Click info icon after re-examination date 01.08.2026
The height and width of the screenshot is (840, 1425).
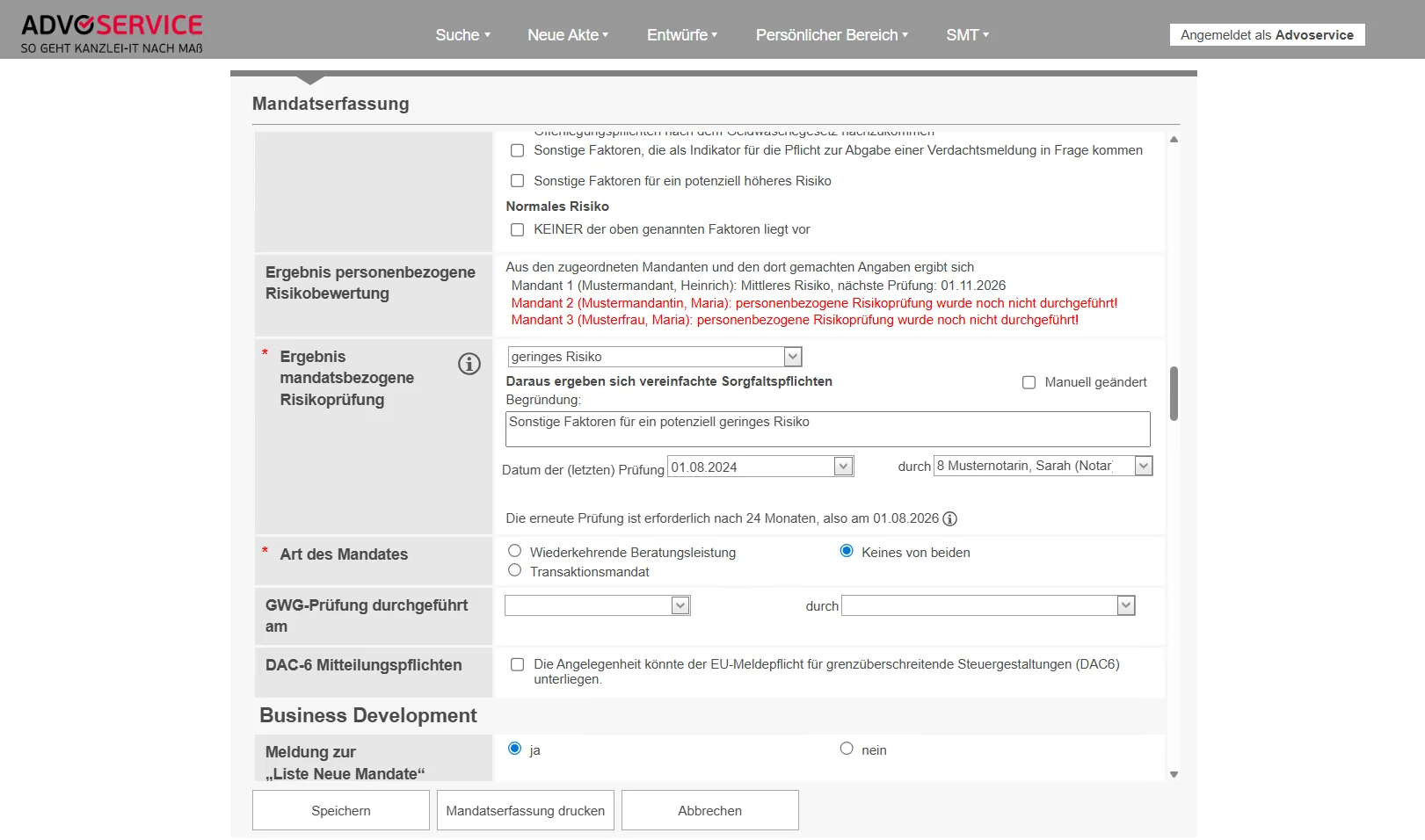[949, 519]
